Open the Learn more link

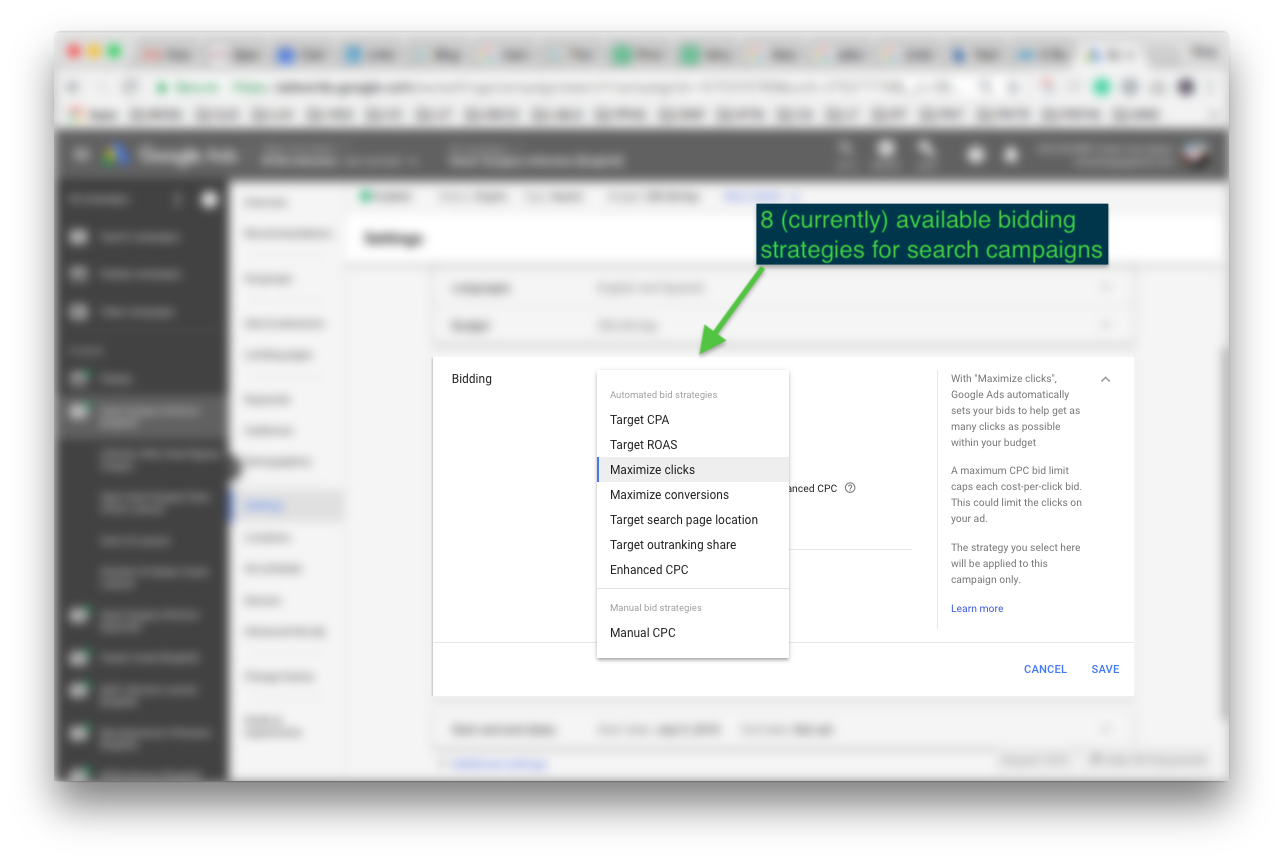point(977,609)
